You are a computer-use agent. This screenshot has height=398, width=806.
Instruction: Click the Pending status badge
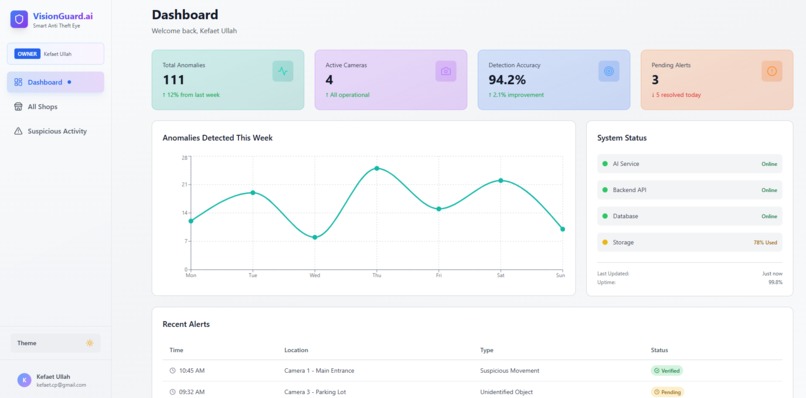pyautogui.click(x=668, y=392)
